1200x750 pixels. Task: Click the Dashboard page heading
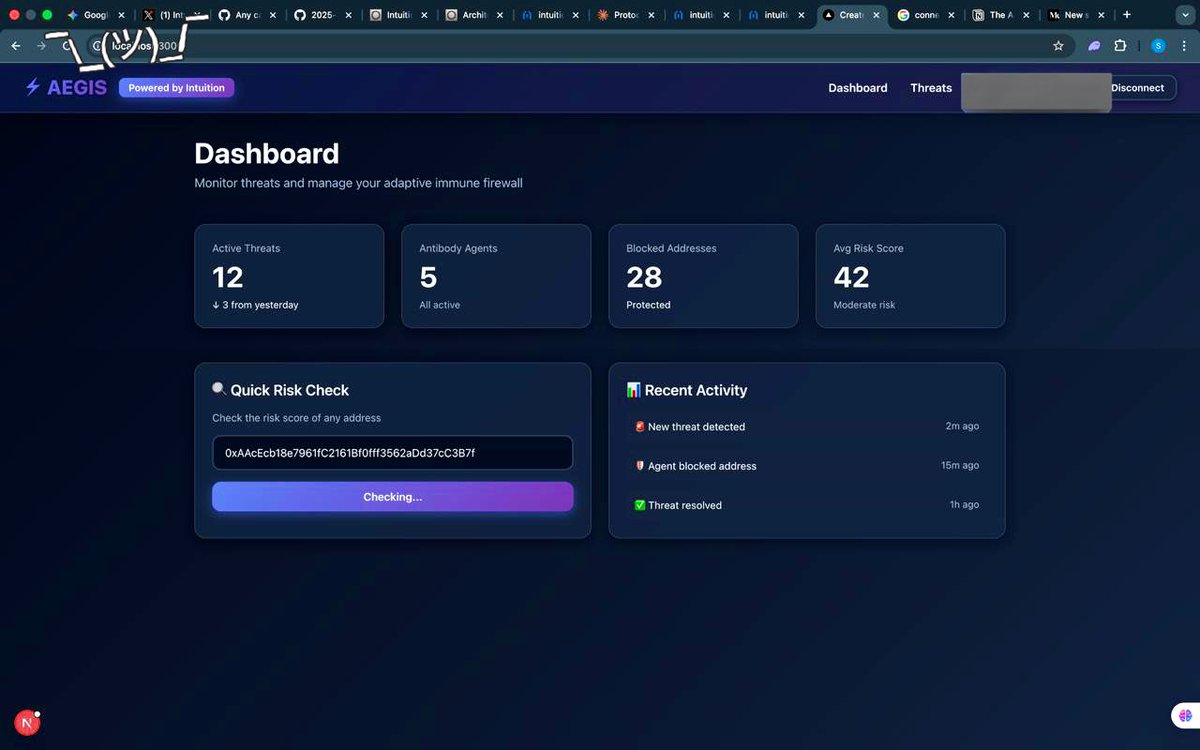(x=267, y=154)
